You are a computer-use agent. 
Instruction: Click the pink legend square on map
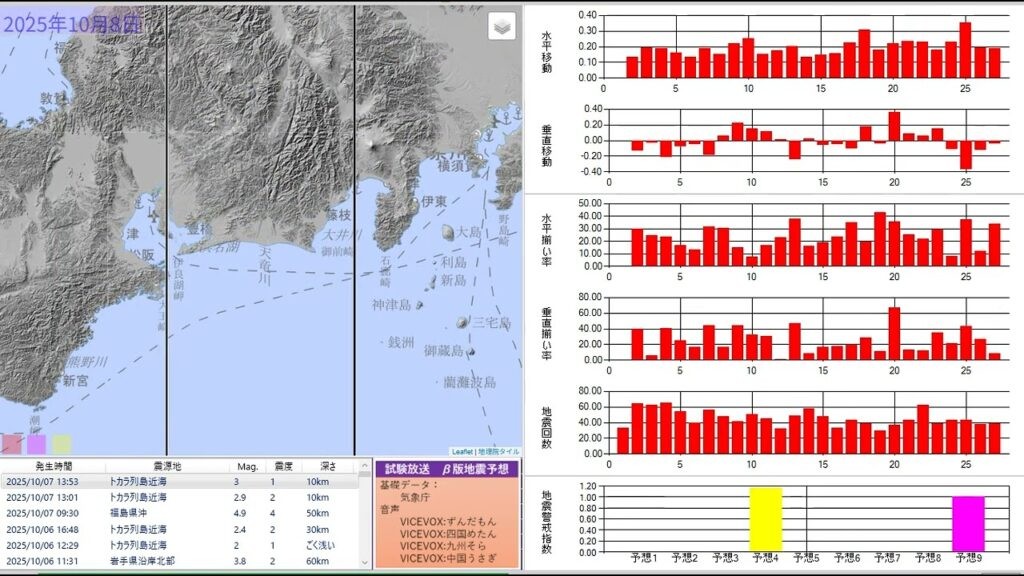click(12, 444)
